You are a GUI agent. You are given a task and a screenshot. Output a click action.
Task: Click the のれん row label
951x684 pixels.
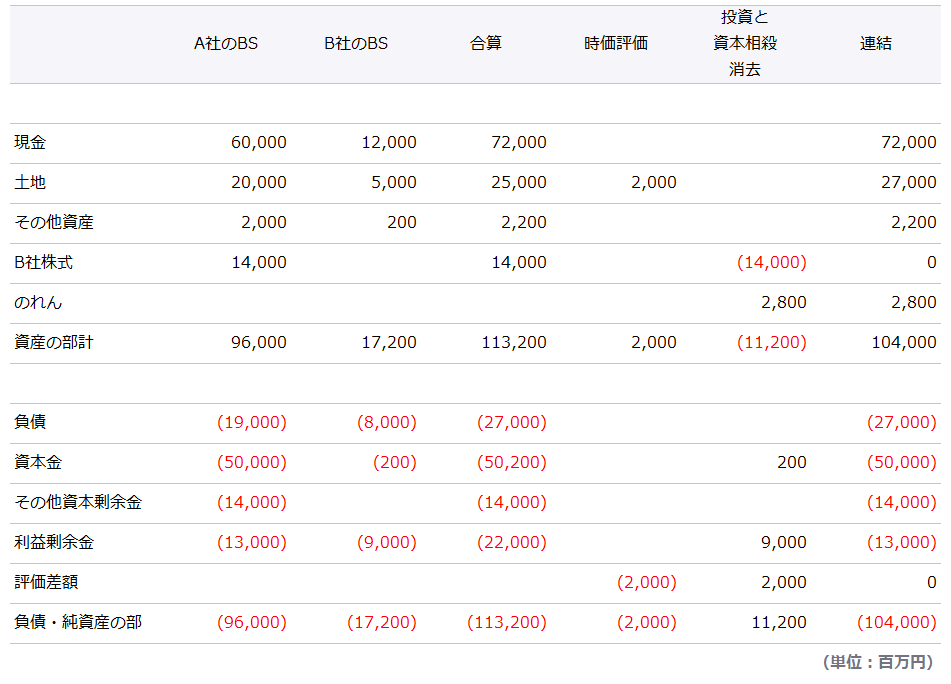coord(38,303)
